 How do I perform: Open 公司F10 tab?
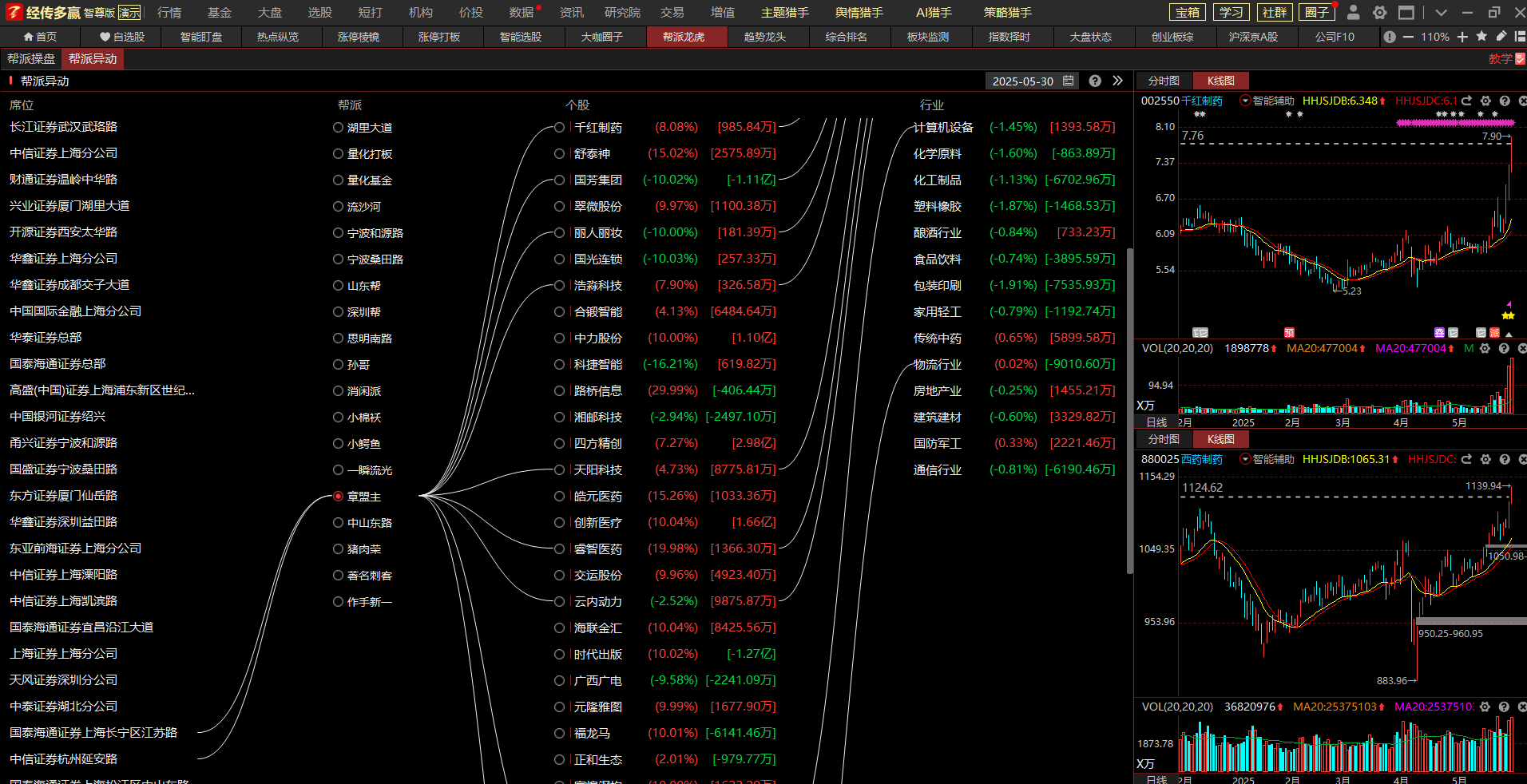click(x=1335, y=37)
